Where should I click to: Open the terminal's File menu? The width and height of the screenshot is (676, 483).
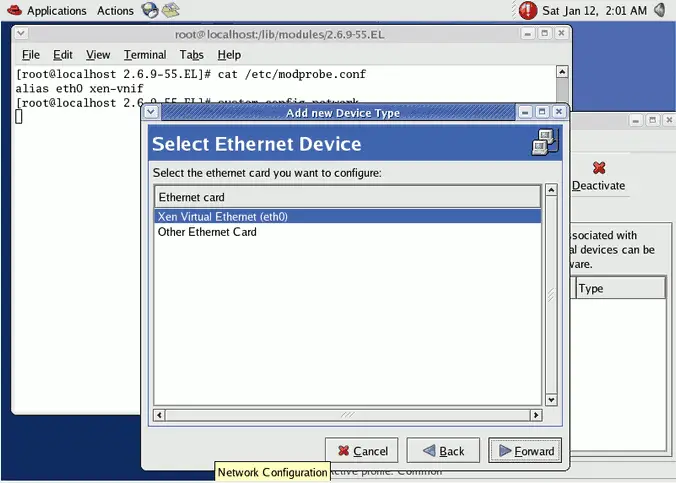coord(30,55)
